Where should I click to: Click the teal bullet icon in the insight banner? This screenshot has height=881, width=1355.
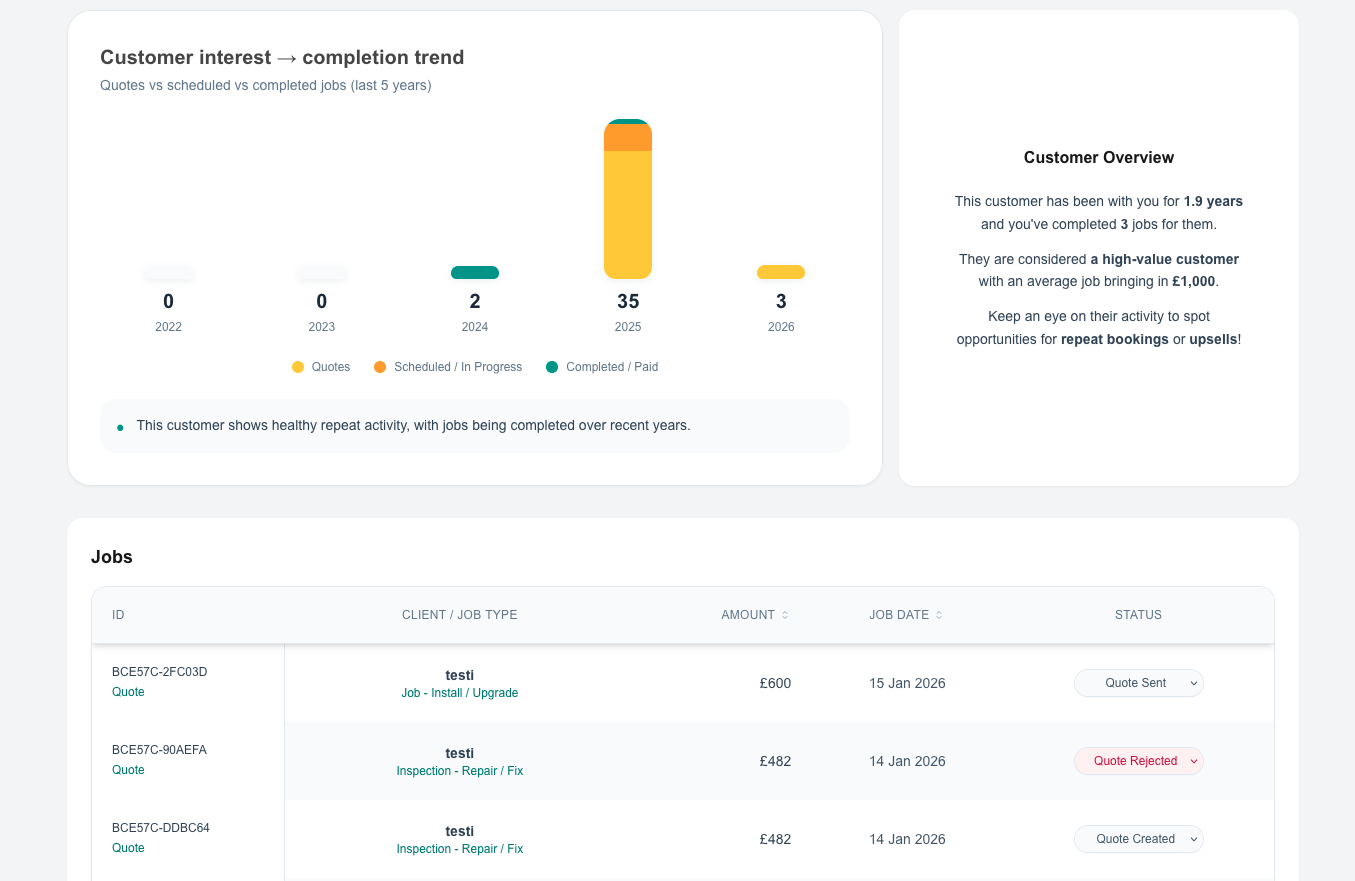pos(120,426)
